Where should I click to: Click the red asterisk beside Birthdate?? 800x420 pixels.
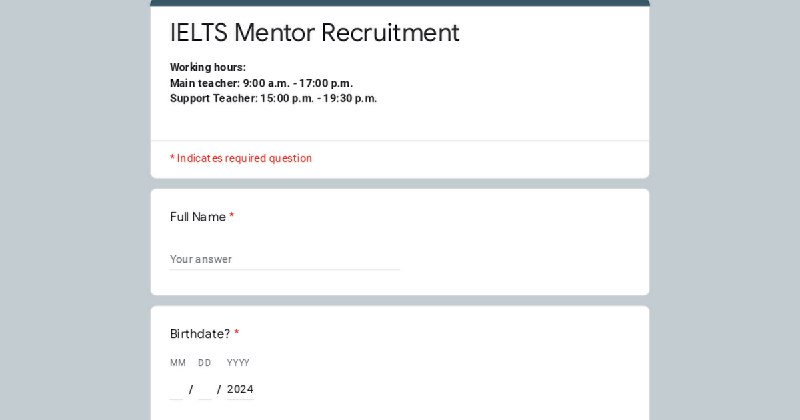pyautogui.click(x=237, y=332)
